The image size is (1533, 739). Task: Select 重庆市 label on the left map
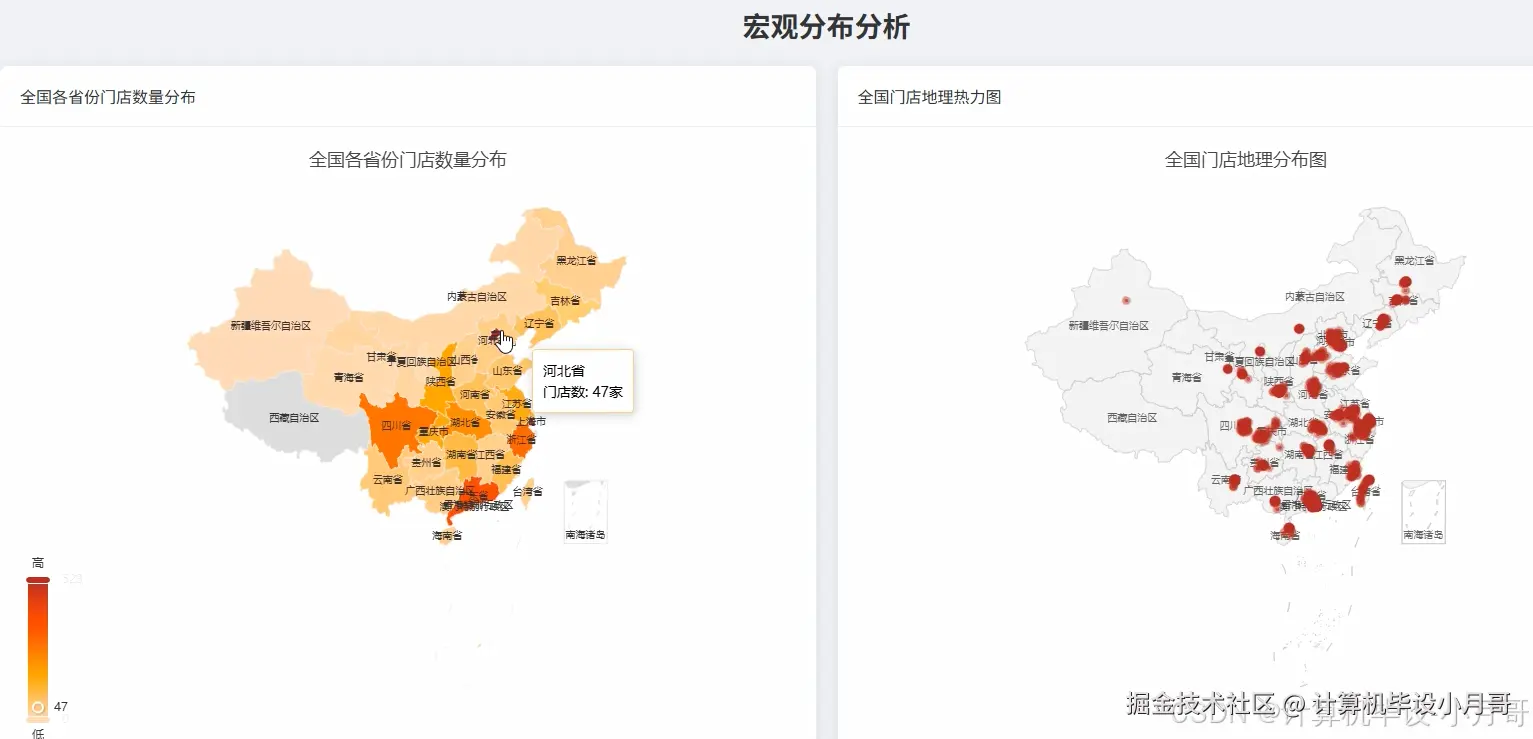coord(434,432)
